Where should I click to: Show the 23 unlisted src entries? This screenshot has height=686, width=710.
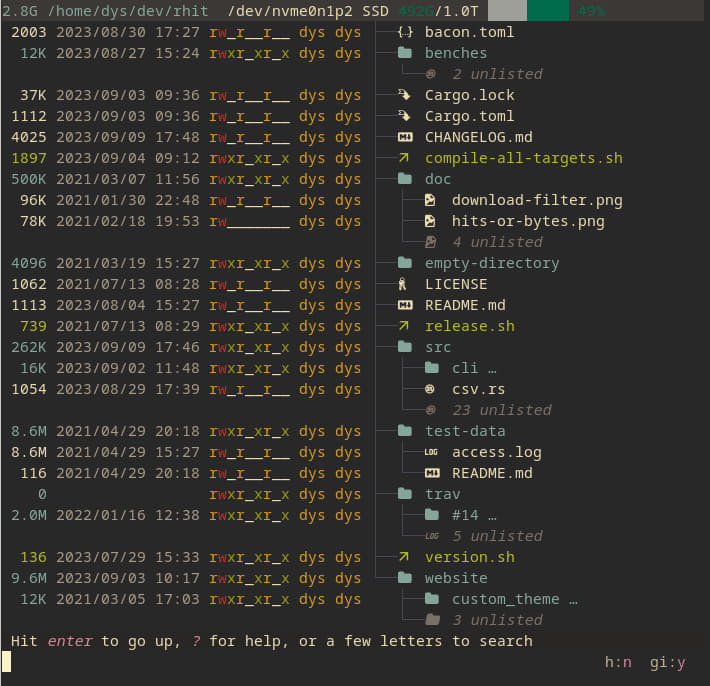coord(502,410)
